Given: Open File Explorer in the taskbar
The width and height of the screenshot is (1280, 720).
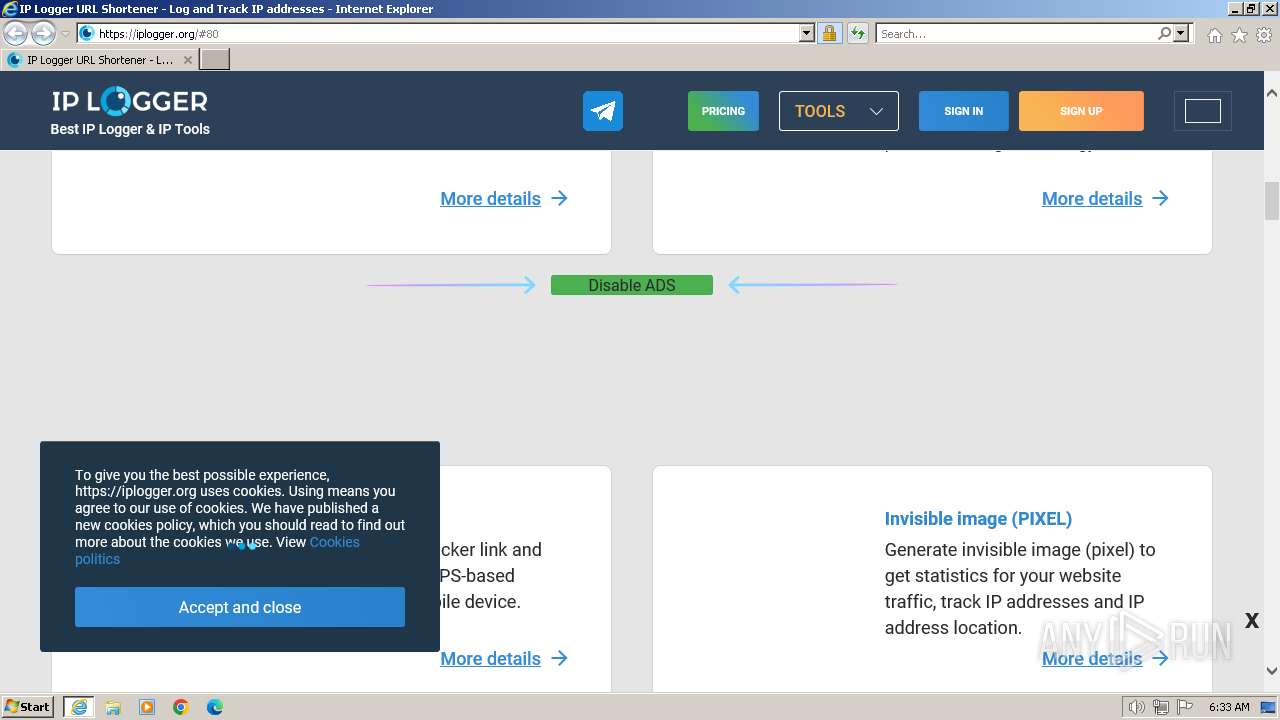Looking at the screenshot, I should 113,707.
